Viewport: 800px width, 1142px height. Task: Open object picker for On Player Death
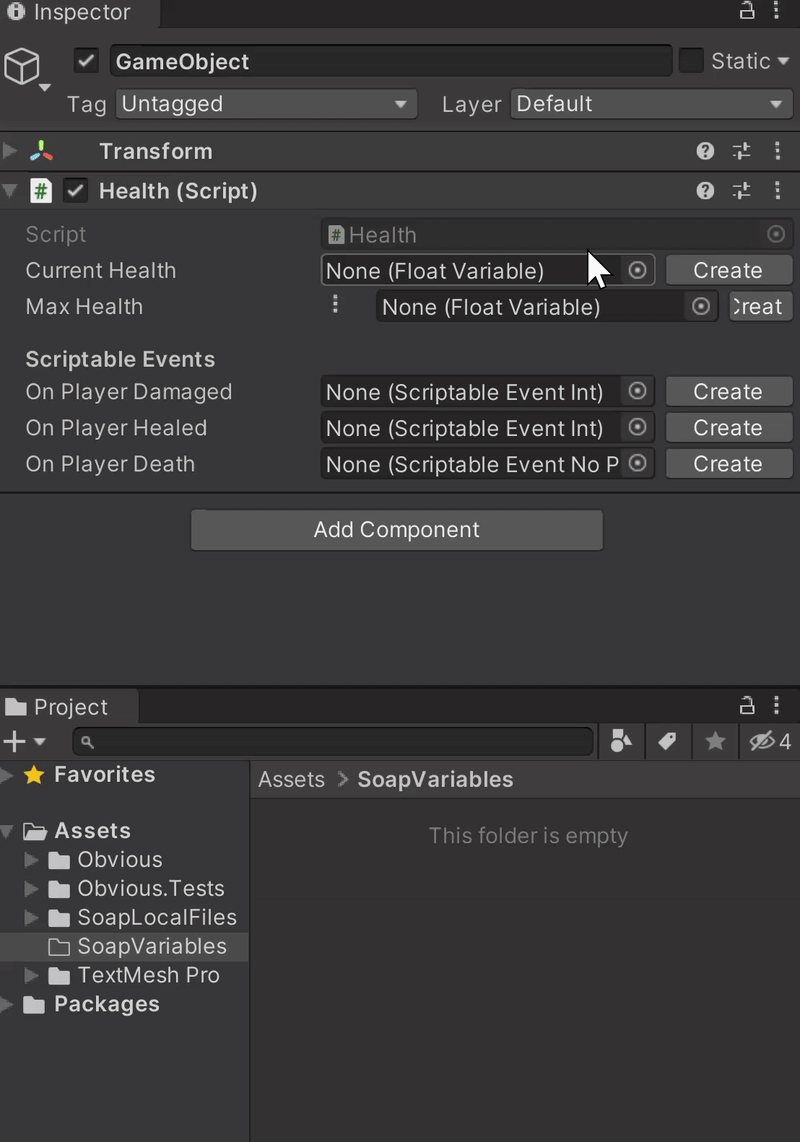click(x=637, y=464)
